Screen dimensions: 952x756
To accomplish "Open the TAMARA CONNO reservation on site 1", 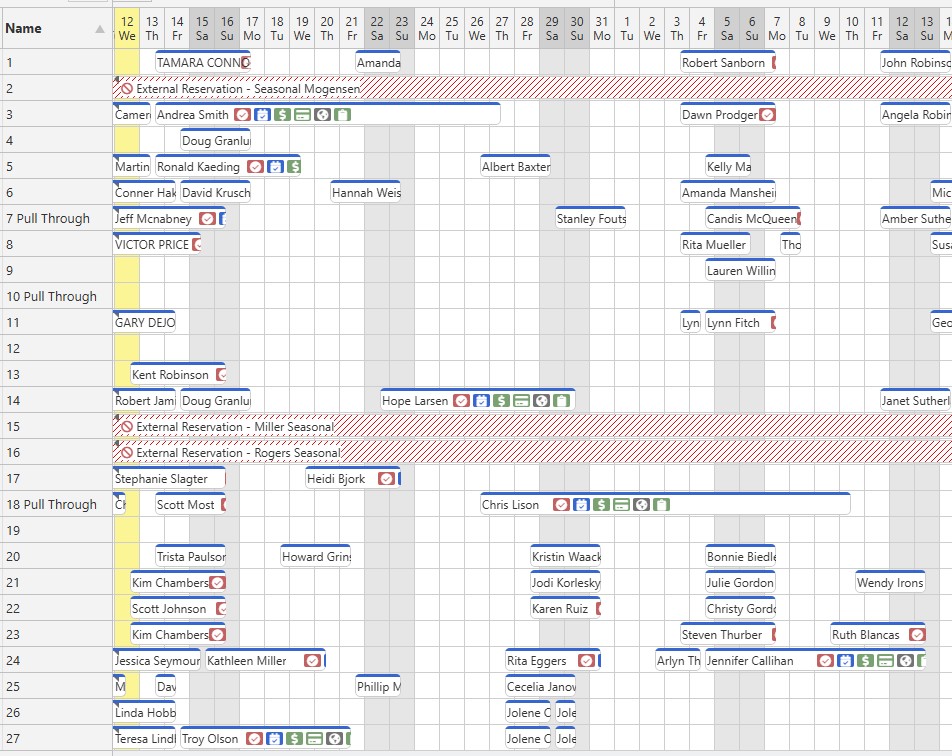I will (203, 63).
